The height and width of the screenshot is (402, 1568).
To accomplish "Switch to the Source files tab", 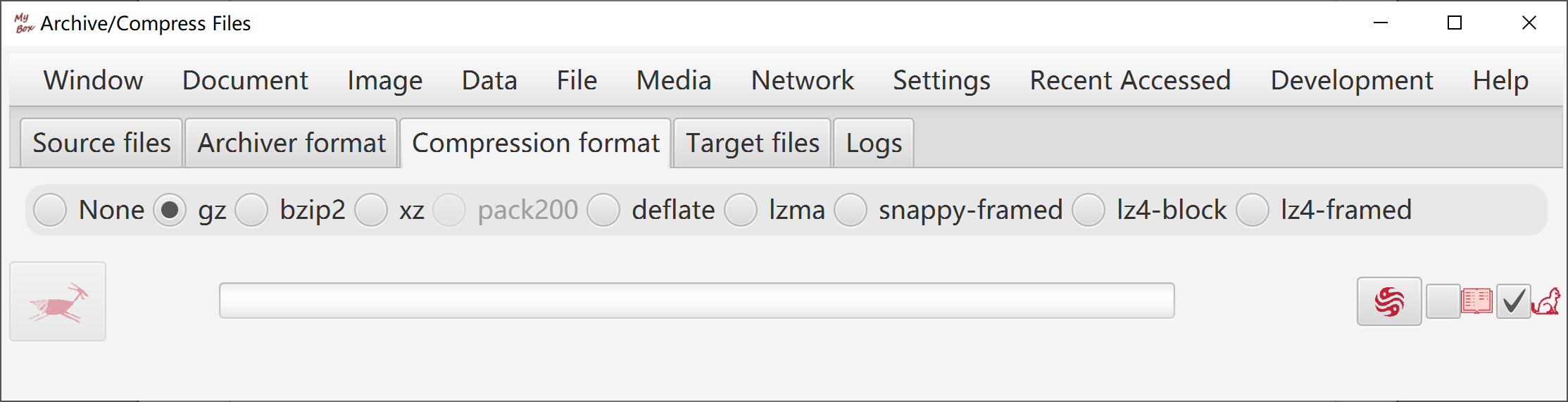I will (101, 143).
